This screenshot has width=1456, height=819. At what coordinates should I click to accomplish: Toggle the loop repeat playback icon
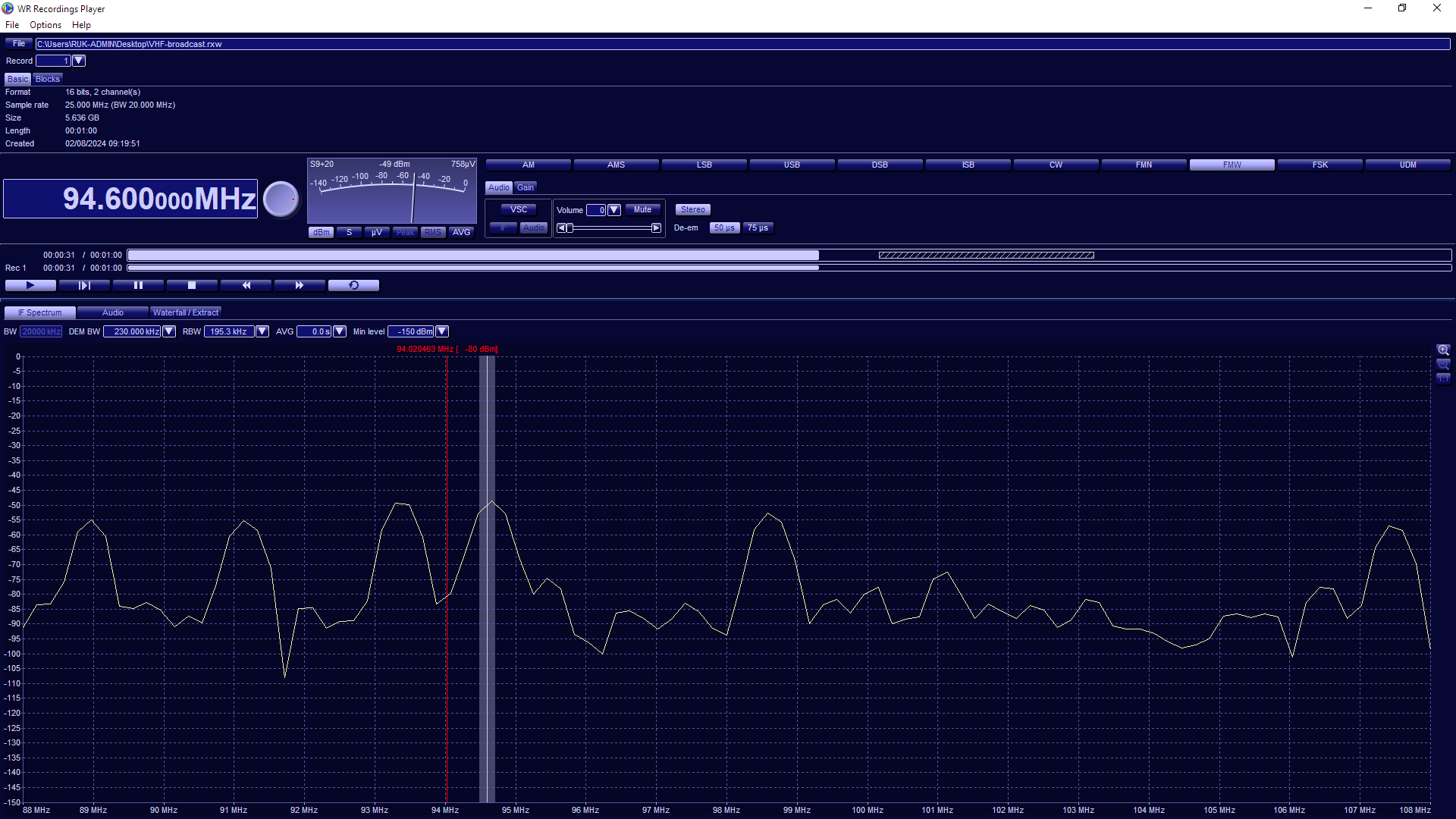click(x=353, y=285)
